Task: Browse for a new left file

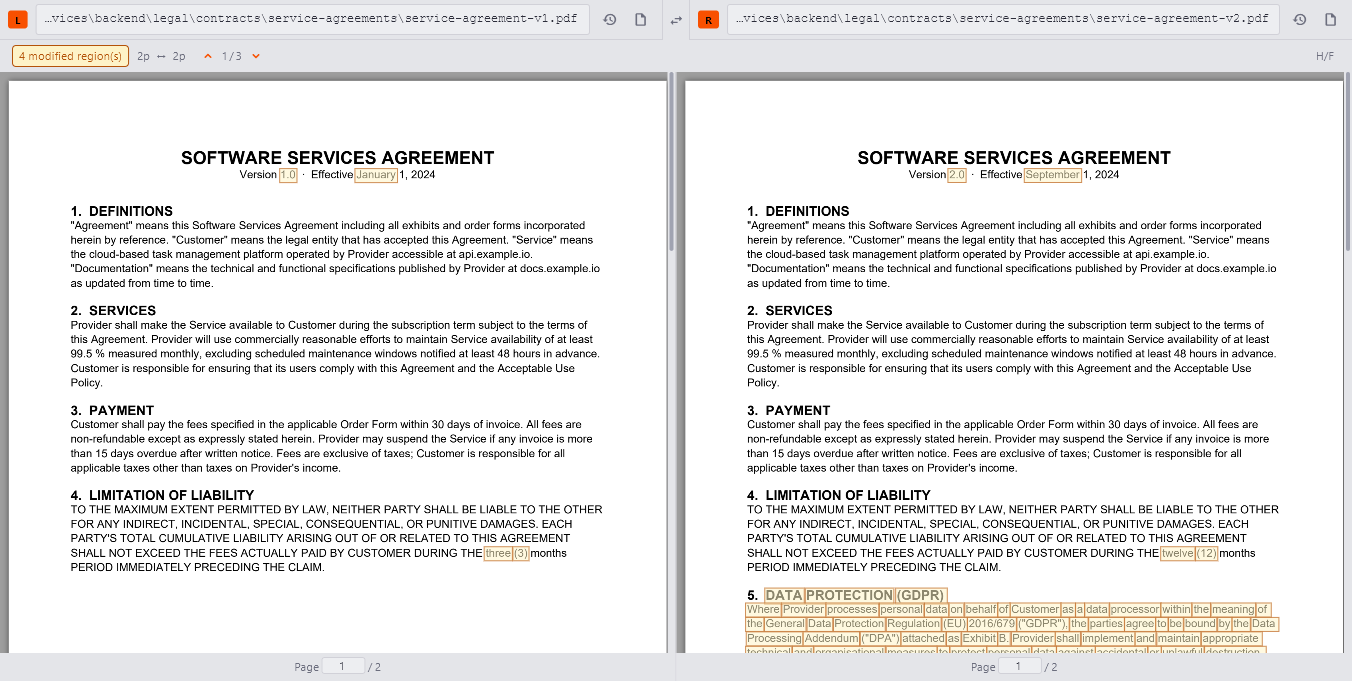Action: click(641, 20)
